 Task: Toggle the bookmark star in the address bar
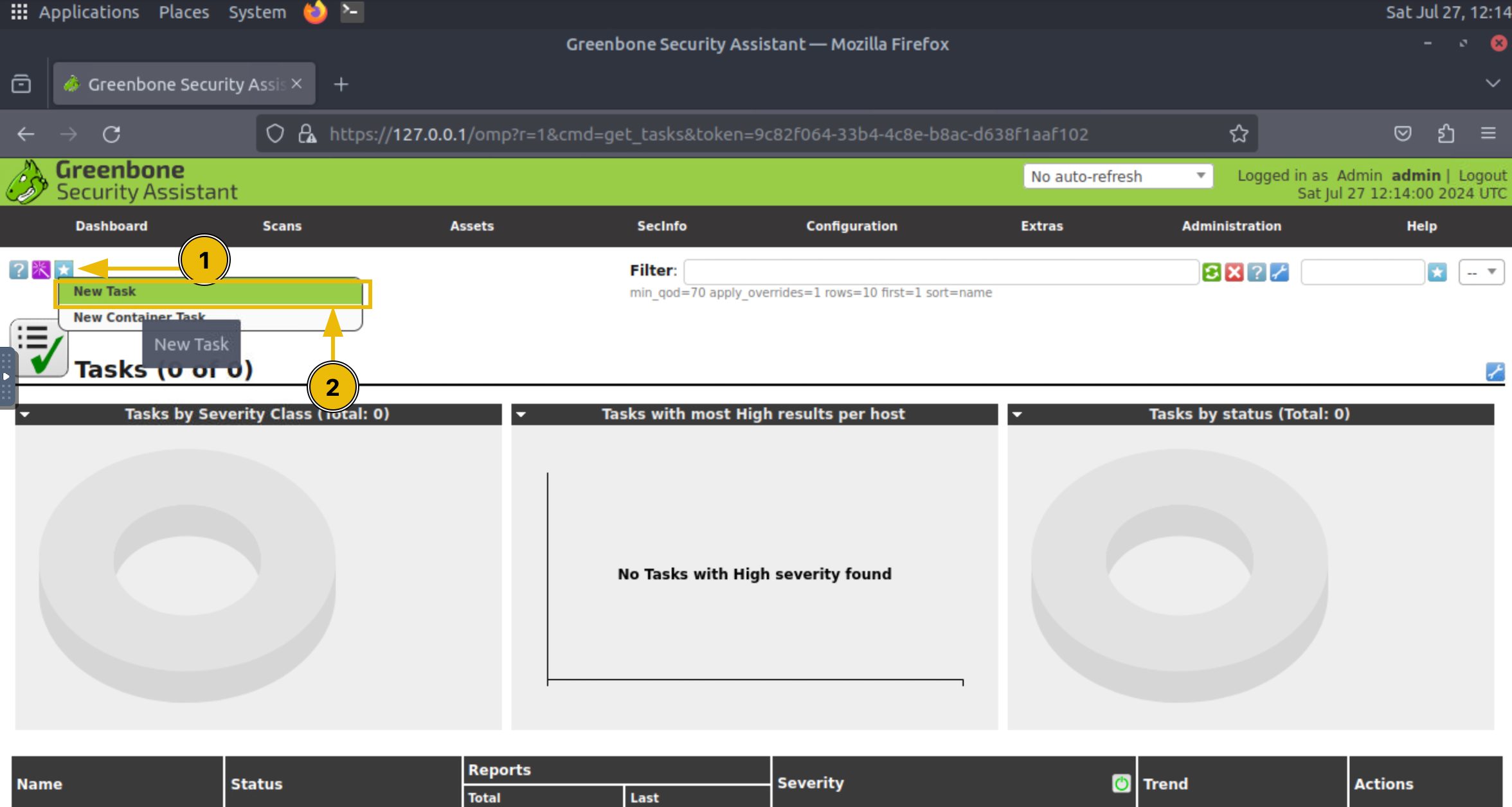coord(1239,134)
